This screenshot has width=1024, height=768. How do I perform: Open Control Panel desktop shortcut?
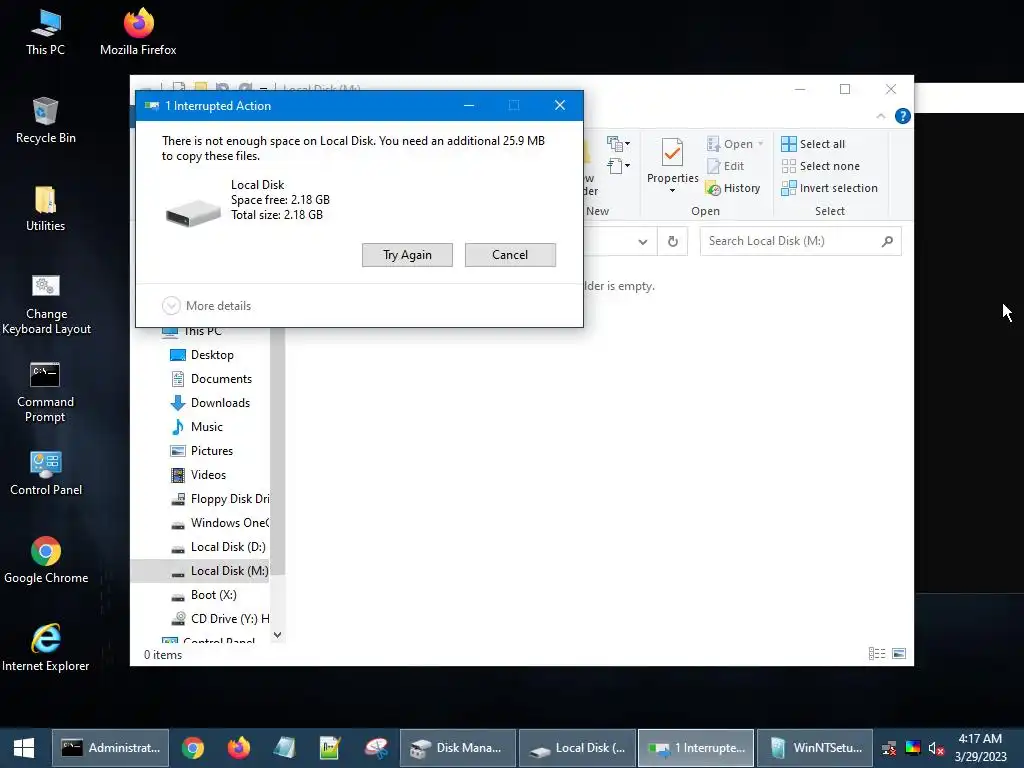46,473
